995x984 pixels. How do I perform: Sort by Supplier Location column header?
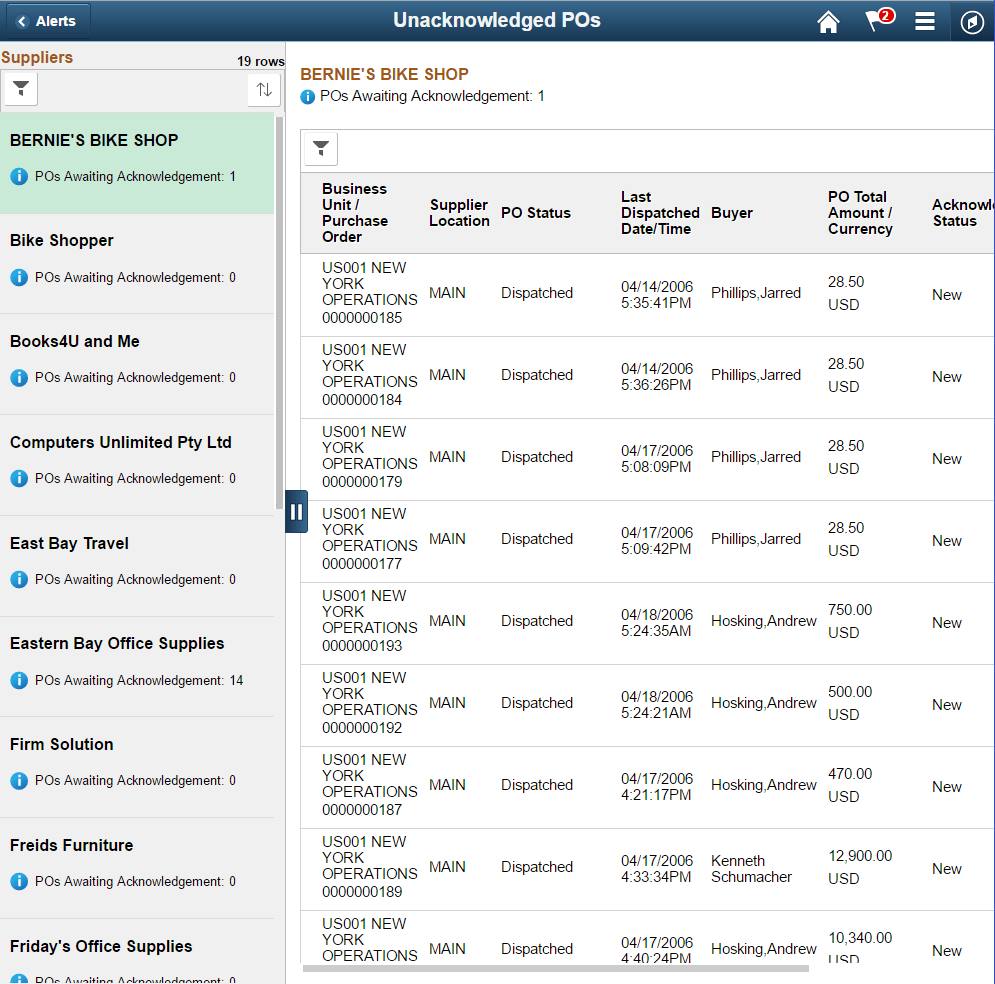coord(459,213)
